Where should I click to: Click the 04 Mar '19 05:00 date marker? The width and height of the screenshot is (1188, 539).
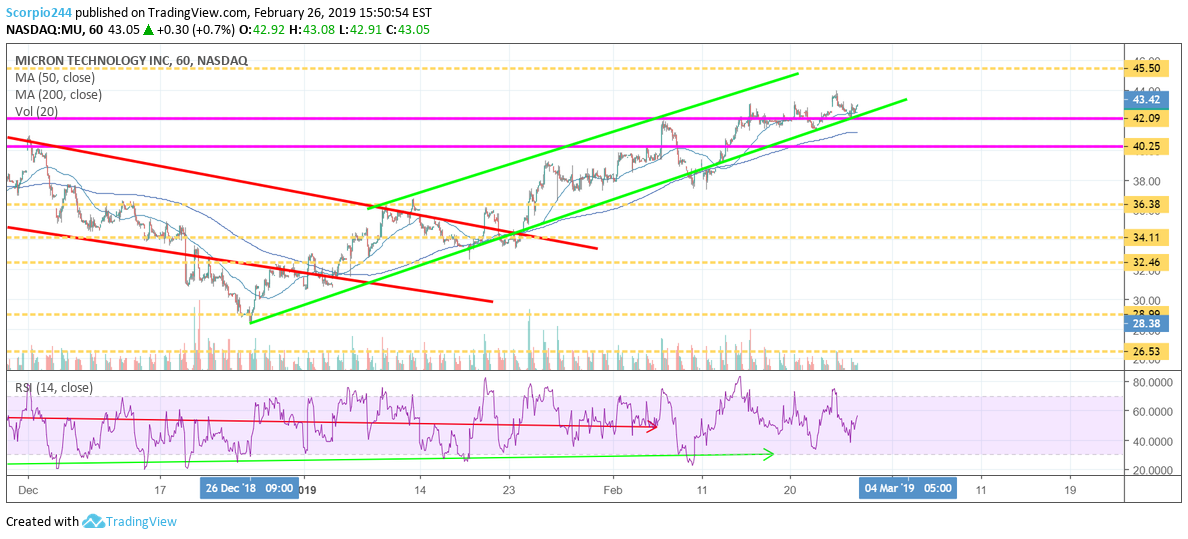point(908,488)
